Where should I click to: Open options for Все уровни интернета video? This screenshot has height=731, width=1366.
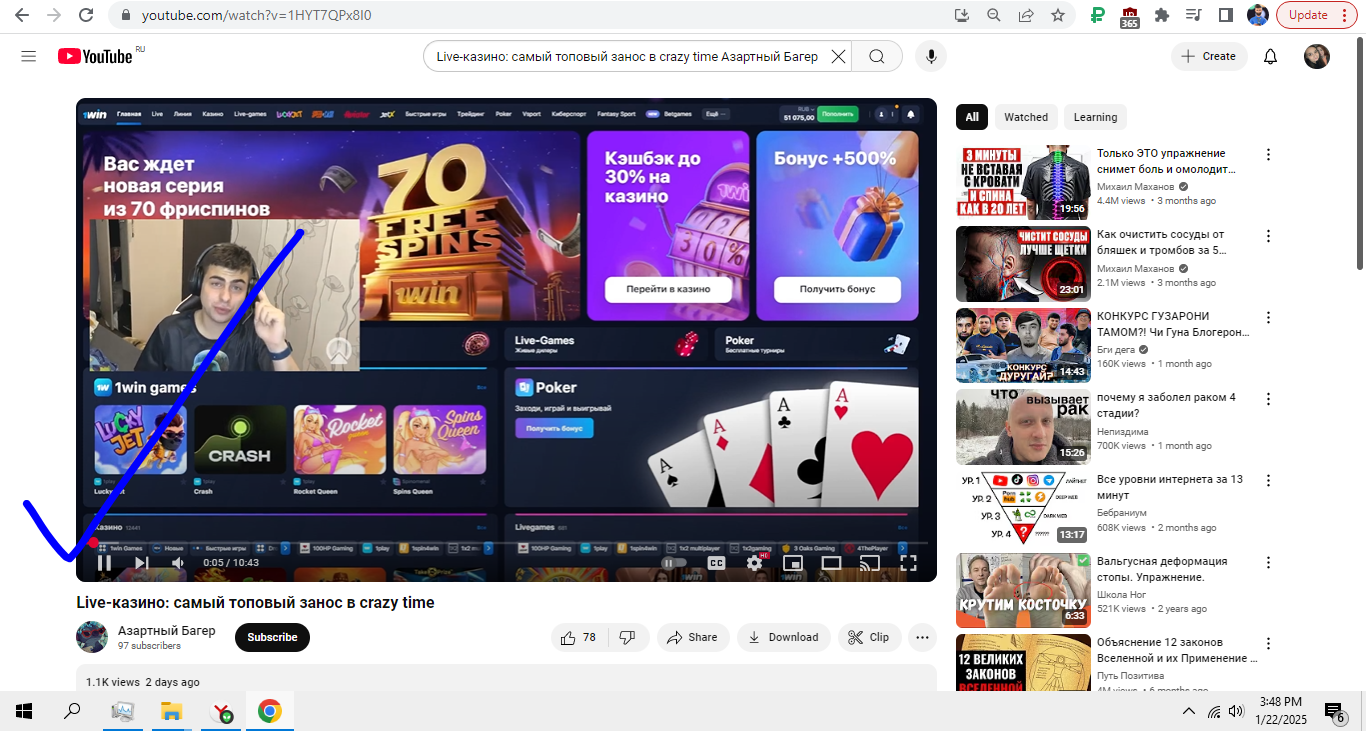pos(1269,481)
